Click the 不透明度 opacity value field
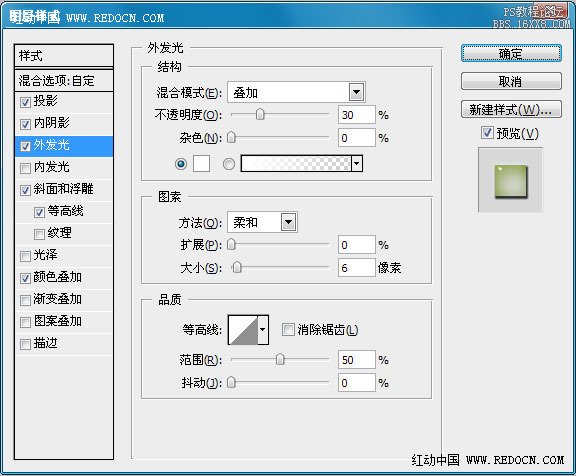The width and height of the screenshot is (576, 476). pyautogui.click(x=357, y=115)
